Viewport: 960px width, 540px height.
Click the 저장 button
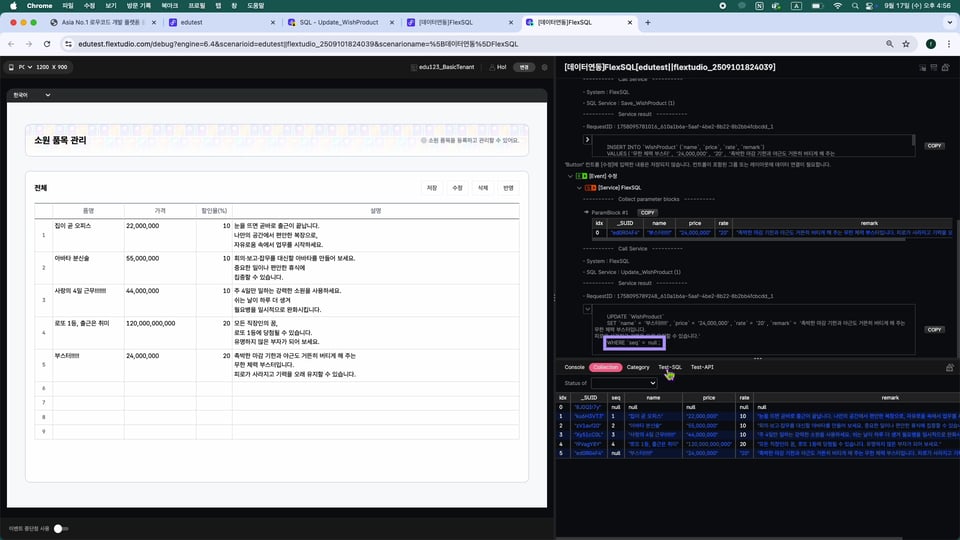432,188
